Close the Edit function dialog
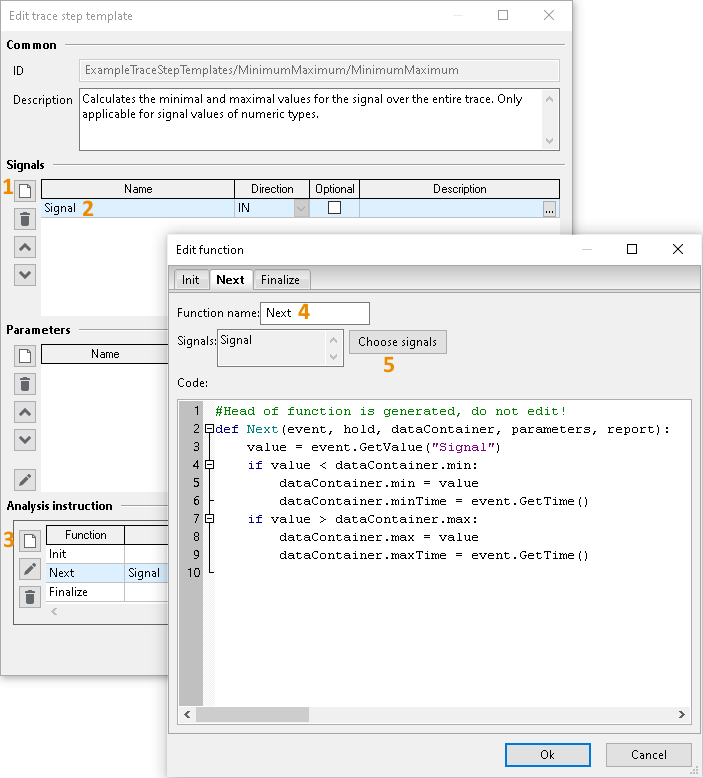This screenshot has height=778, width=703. tap(678, 249)
